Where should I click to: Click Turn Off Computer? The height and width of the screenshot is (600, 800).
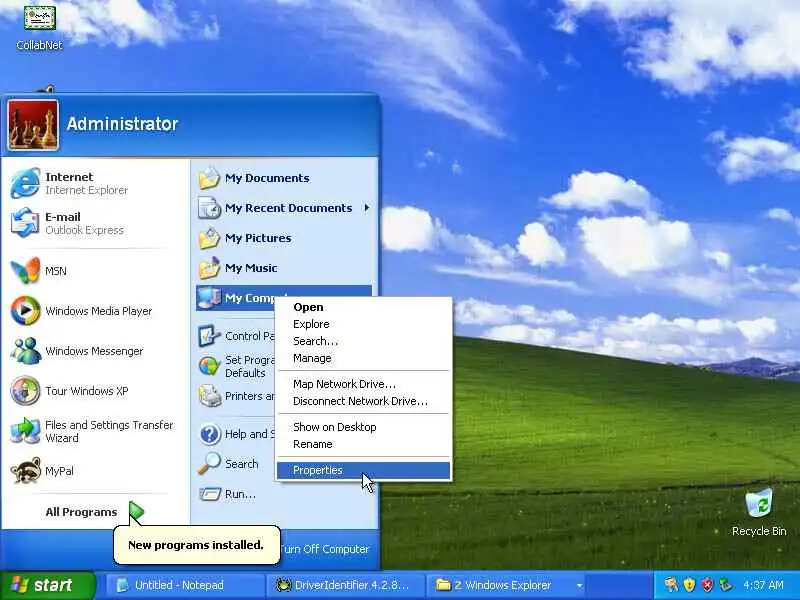click(x=324, y=549)
